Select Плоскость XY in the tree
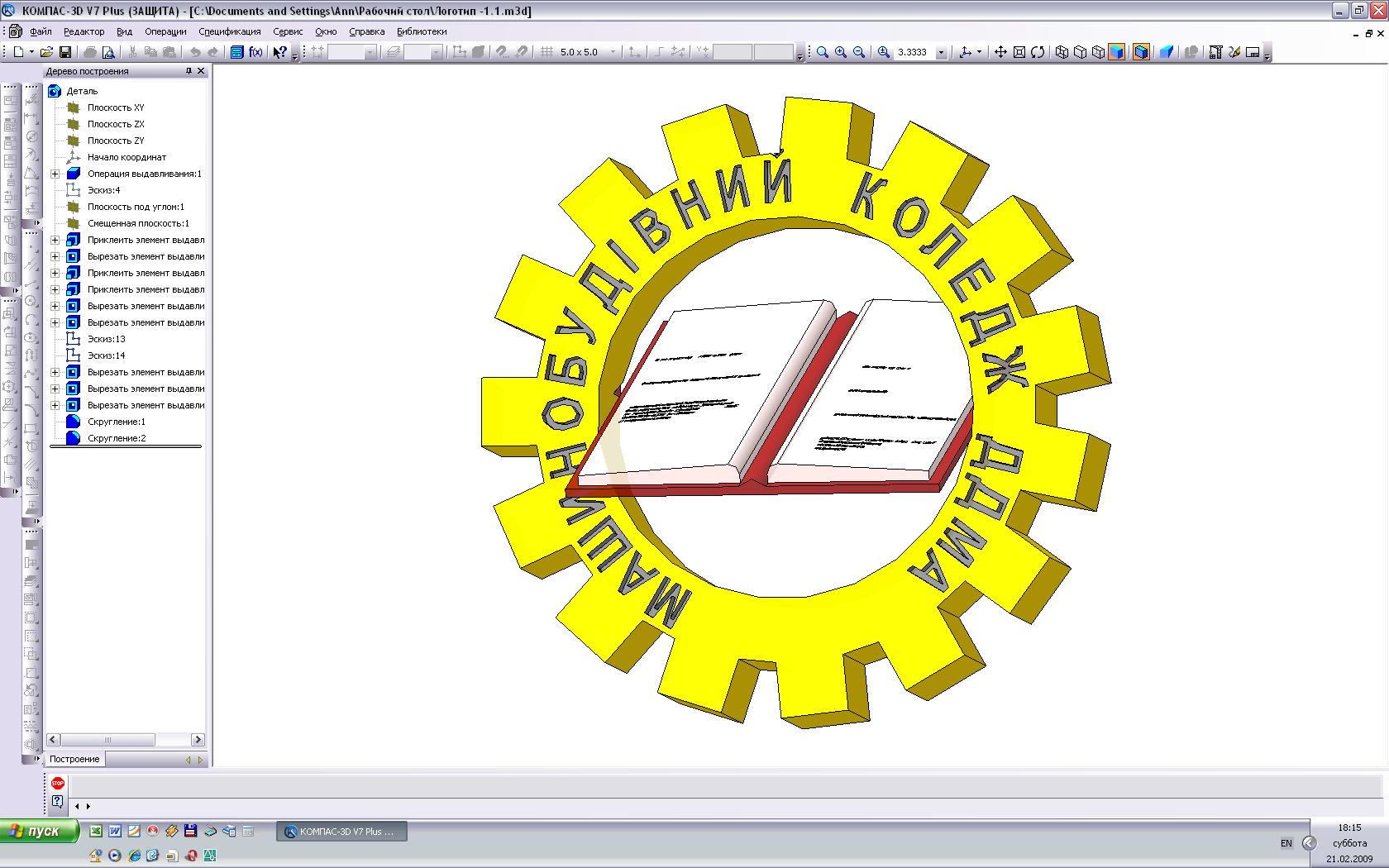Viewport: 1389px width, 868px height. coord(116,107)
